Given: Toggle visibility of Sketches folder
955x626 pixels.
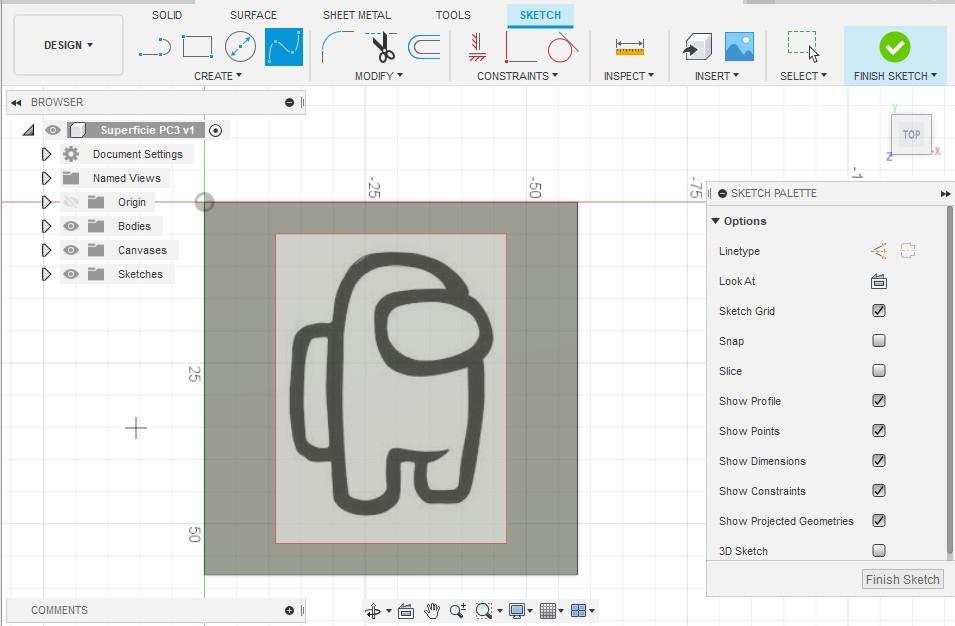Looking at the screenshot, I should tap(71, 274).
